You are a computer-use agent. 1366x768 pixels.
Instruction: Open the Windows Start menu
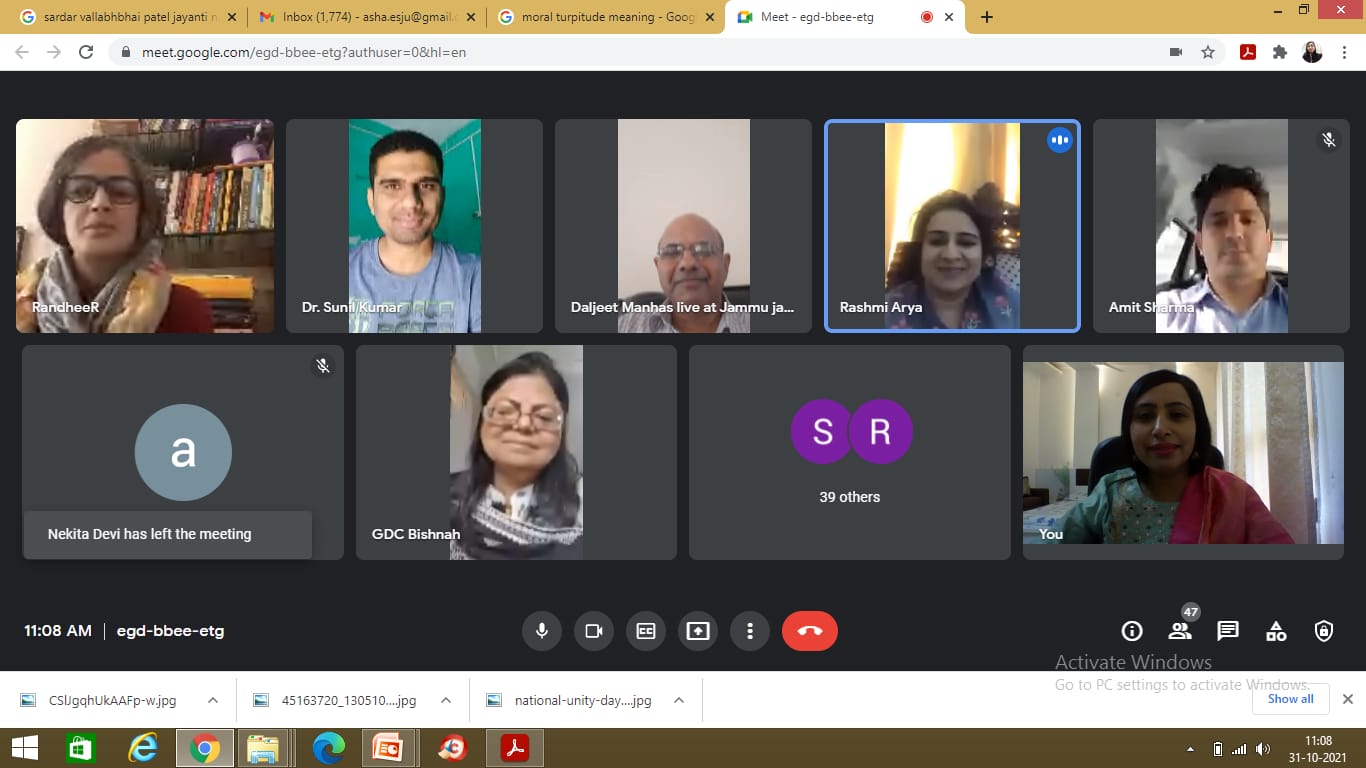(x=25, y=748)
